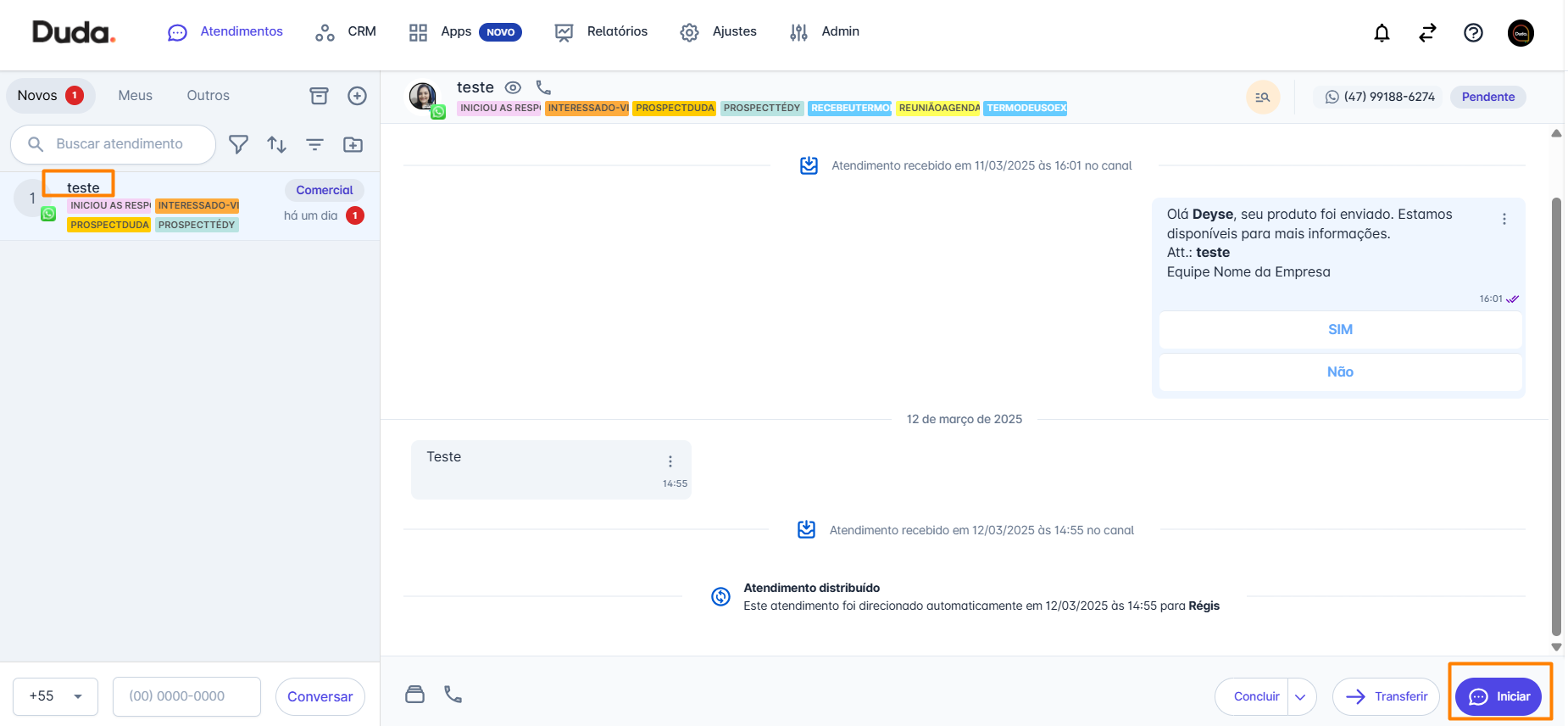Switch to the Meus tab
The height and width of the screenshot is (726, 1568).
(x=136, y=96)
